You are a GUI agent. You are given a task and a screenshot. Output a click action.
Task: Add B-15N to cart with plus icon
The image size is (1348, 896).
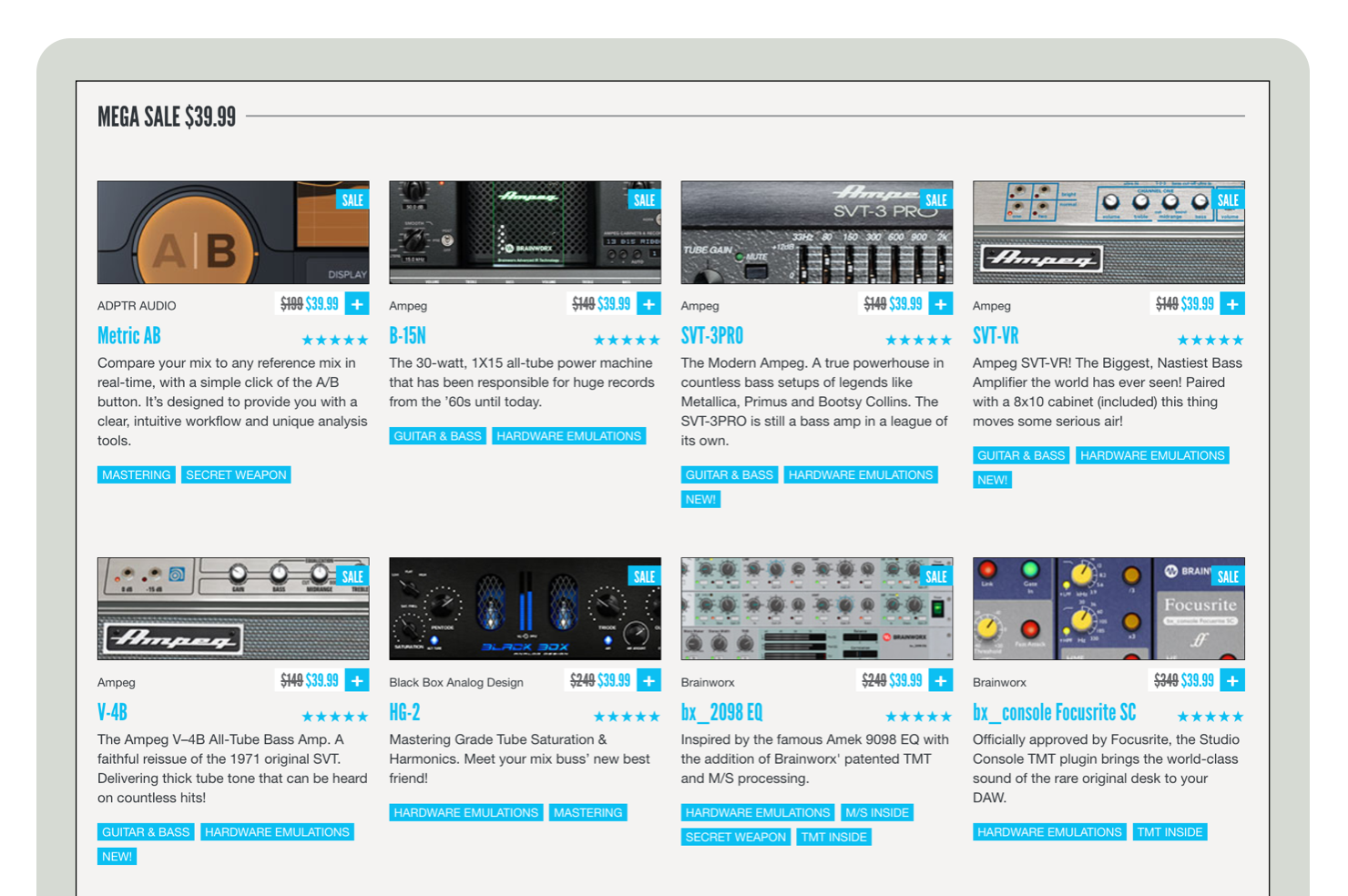point(649,304)
